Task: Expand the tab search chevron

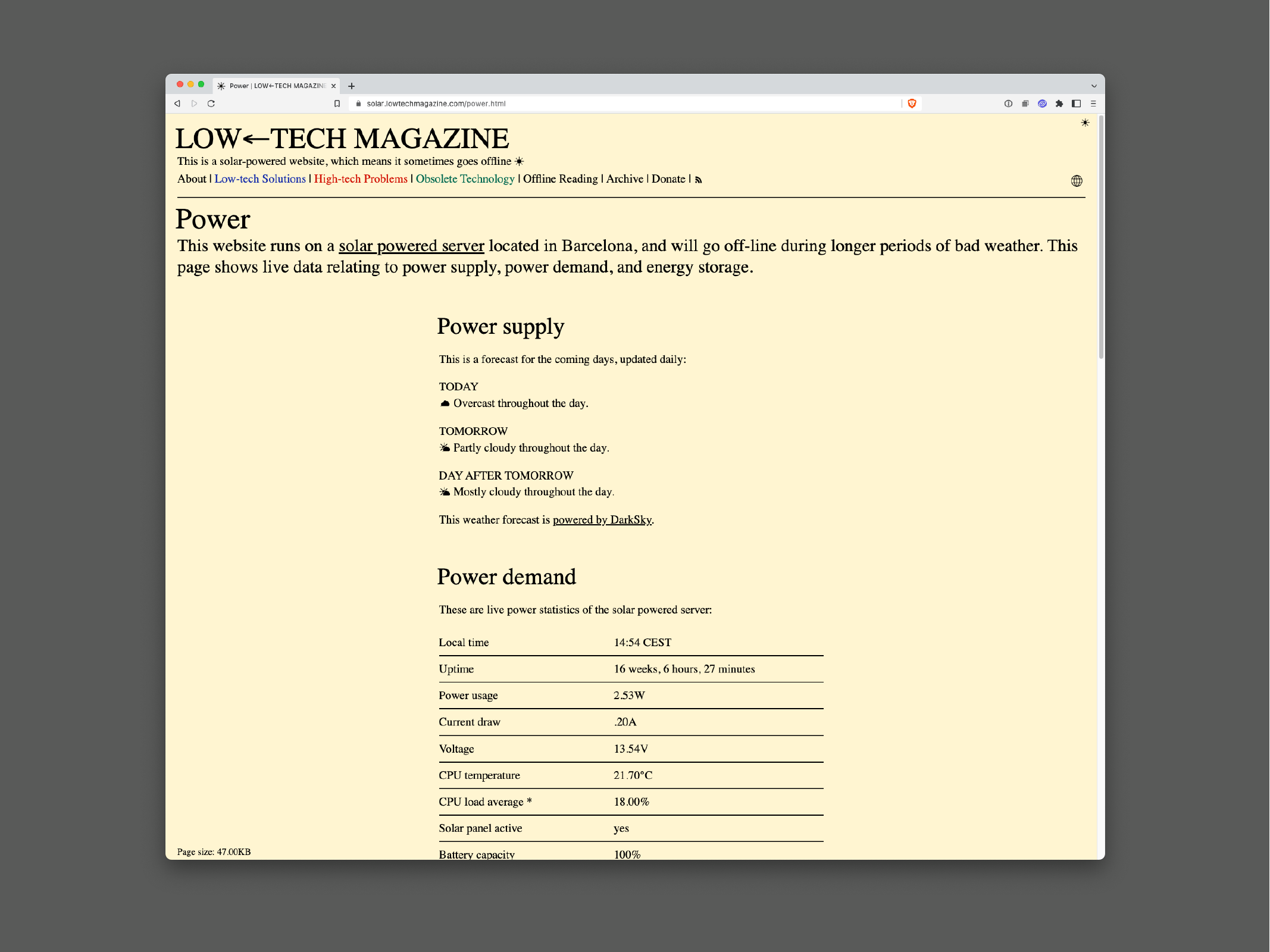Action: (1094, 86)
